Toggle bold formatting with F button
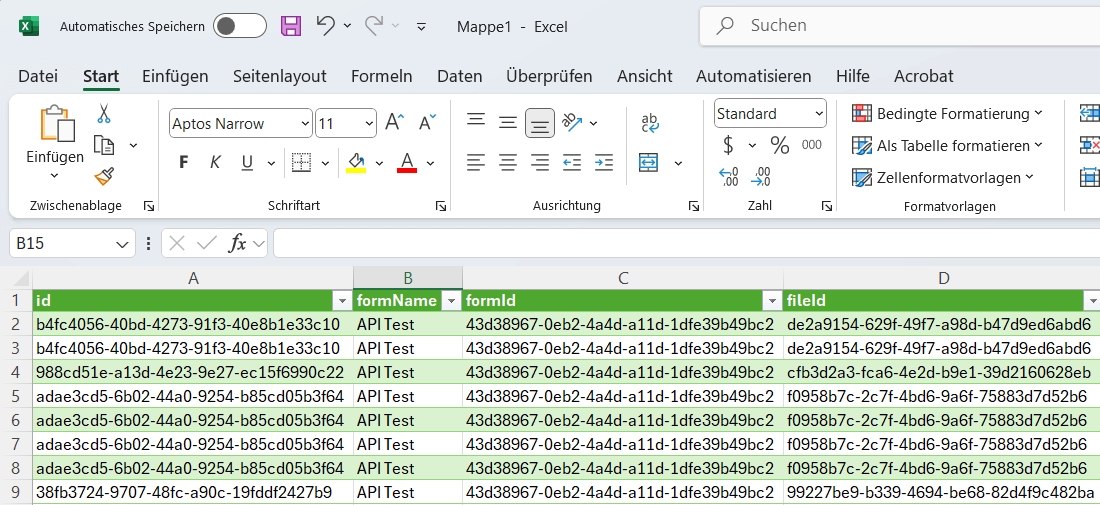 [183, 162]
